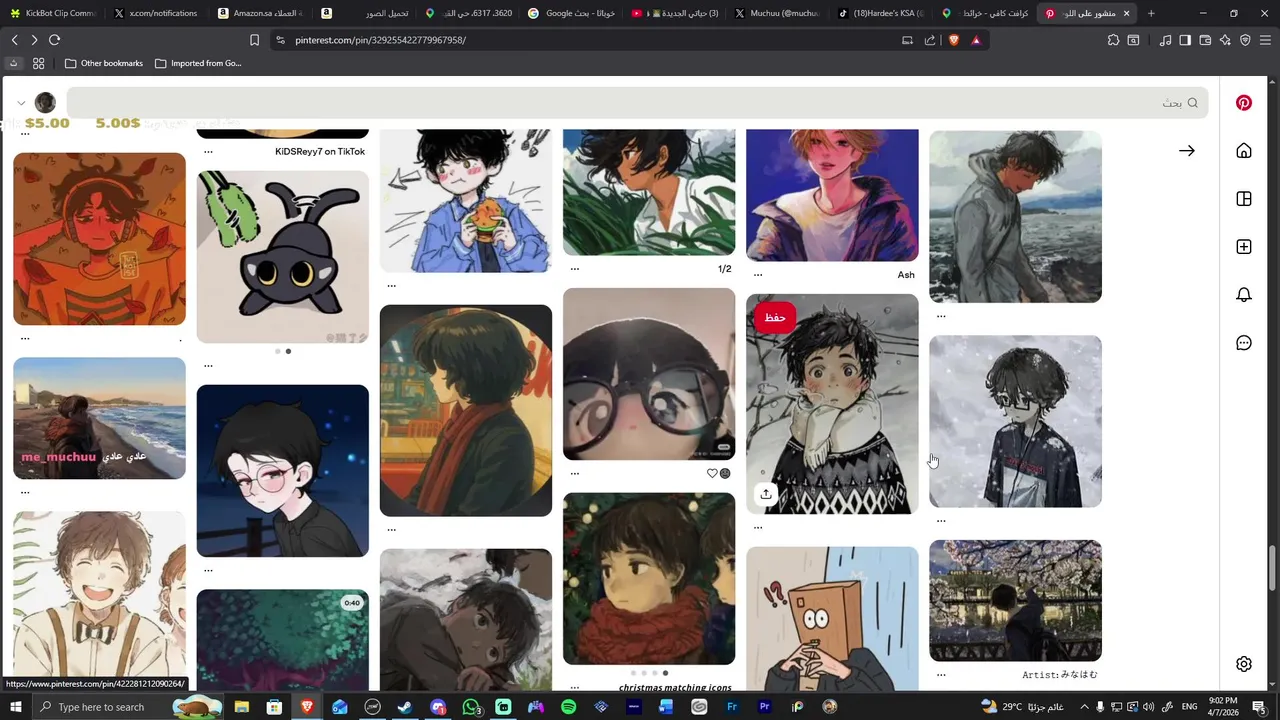Open Premiere Pro from the taskbar
The width and height of the screenshot is (1280, 720).
765,707
